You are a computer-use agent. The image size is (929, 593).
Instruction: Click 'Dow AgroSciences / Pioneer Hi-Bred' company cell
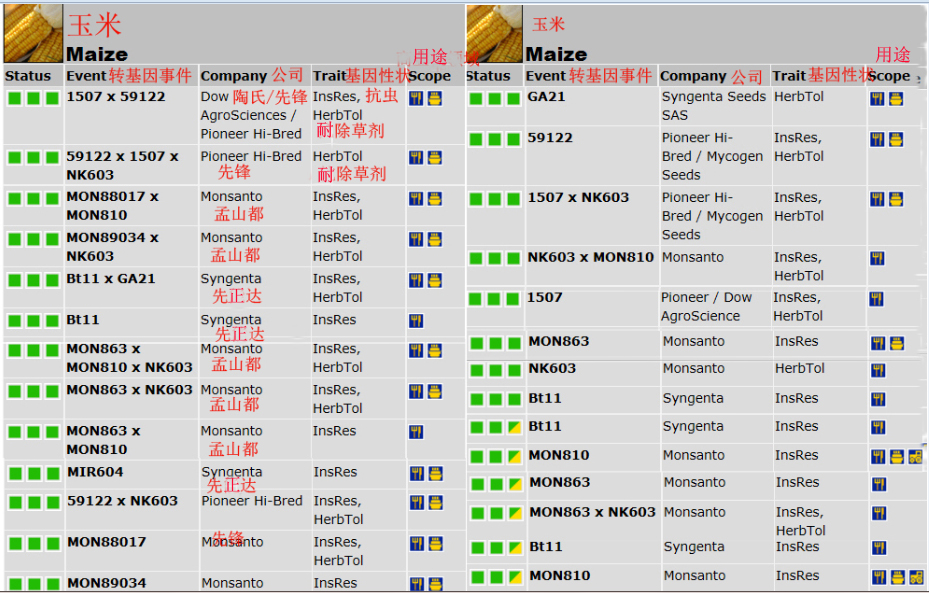(251, 116)
